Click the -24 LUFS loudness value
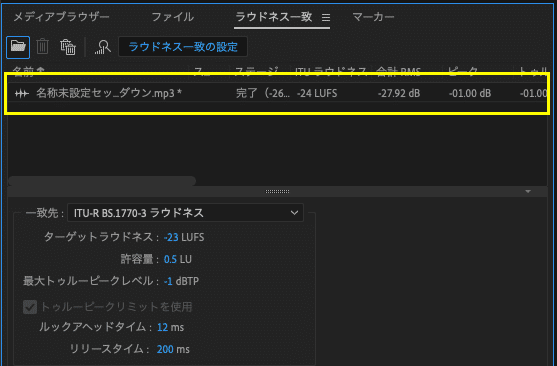The height and width of the screenshot is (366, 557). pyautogui.click(x=317, y=93)
